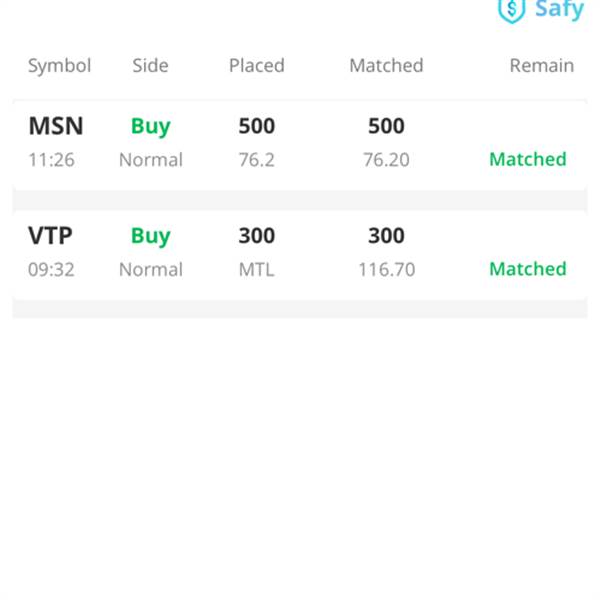The image size is (600, 600).
Task: Select the MTL order type for VTP
Action: click(x=257, y=269)
